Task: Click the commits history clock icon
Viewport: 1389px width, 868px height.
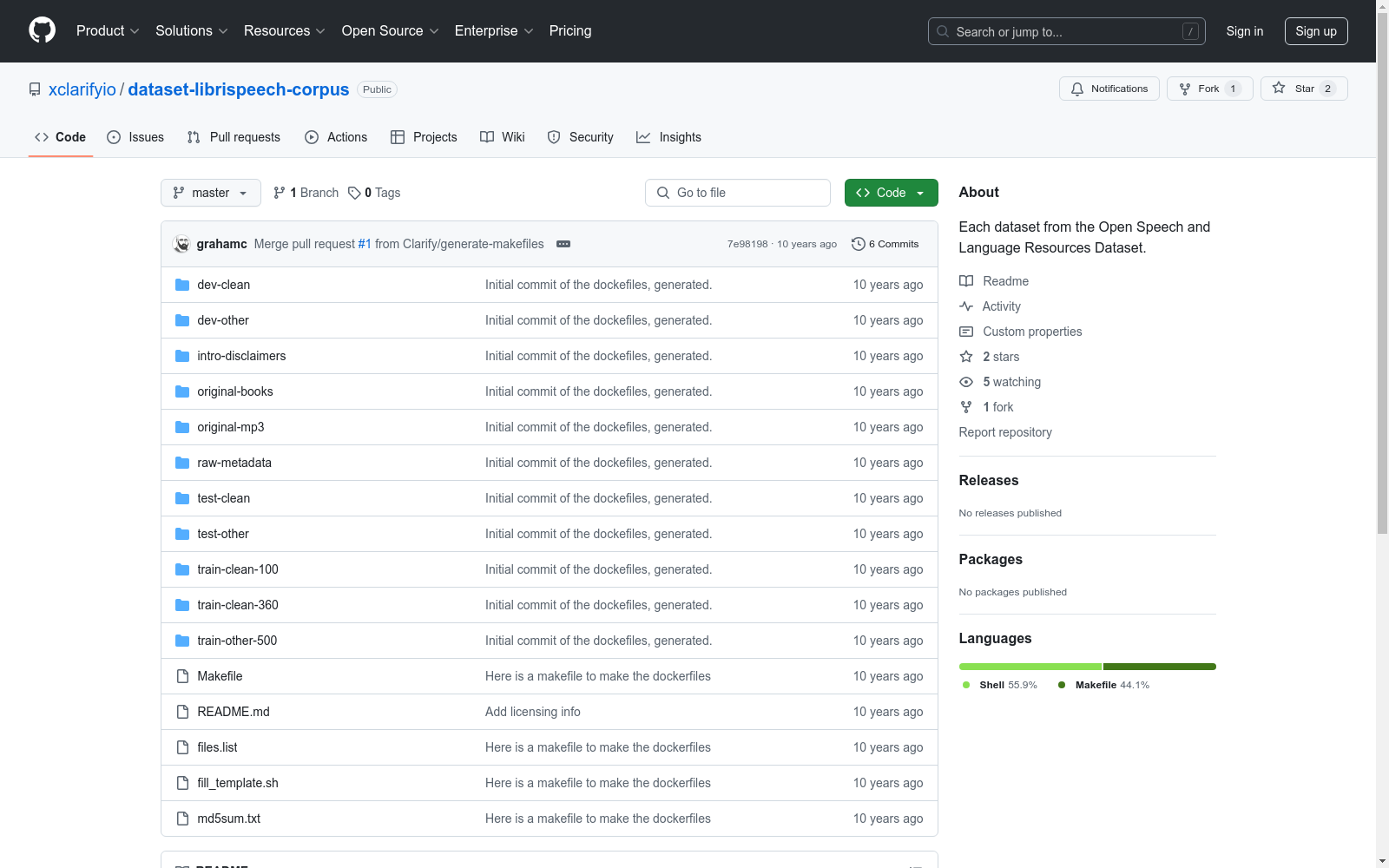Action: (x=859, y=244)
